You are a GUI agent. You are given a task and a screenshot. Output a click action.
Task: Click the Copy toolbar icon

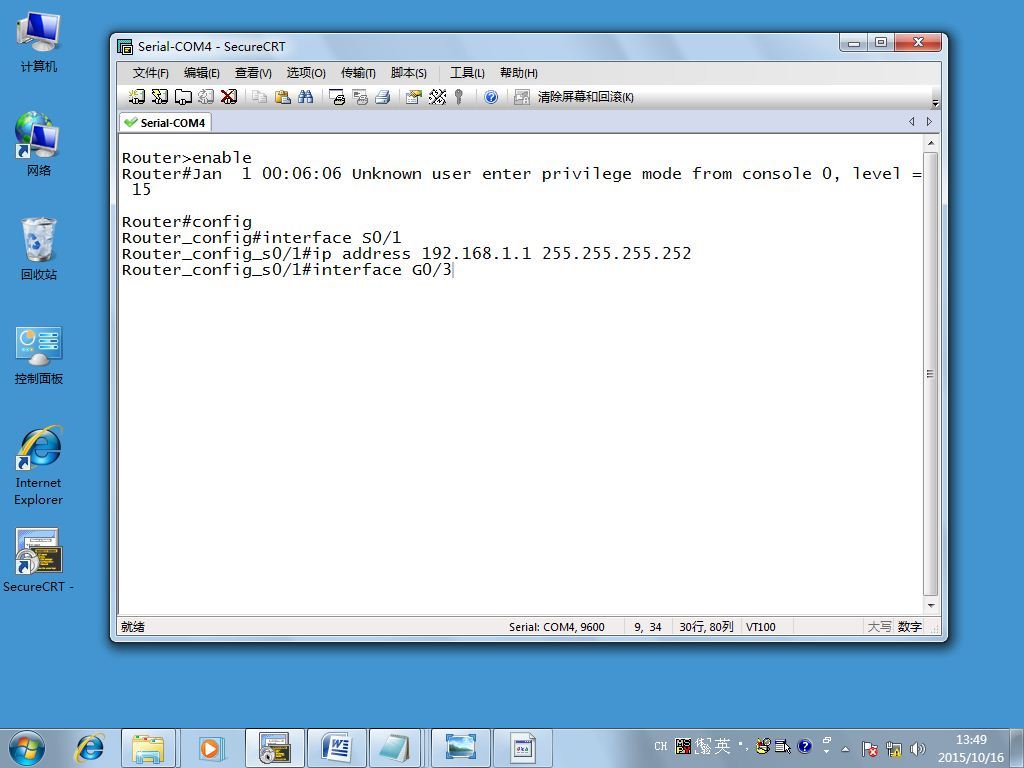point(259,97)
